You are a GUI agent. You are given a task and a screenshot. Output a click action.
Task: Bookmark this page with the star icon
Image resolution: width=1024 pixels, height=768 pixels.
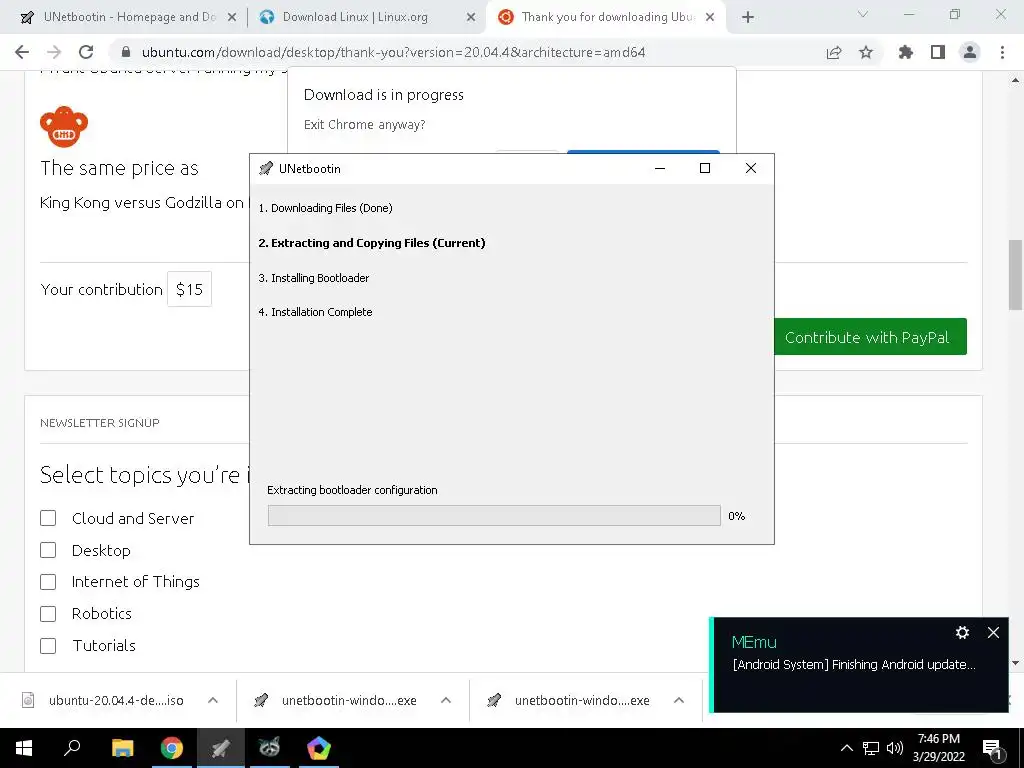click(x=866, y=52)
